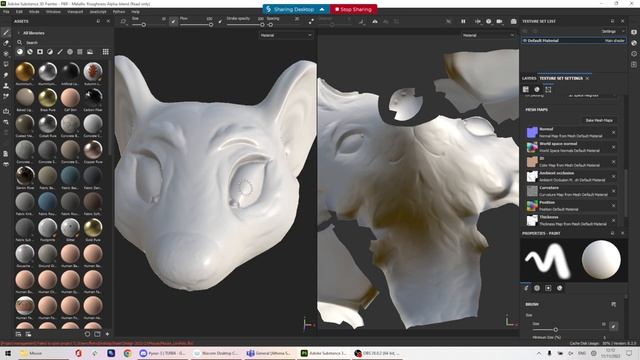The image size is (640, 360).
Task: Open the Viewport menu
Action: point(75,12)
